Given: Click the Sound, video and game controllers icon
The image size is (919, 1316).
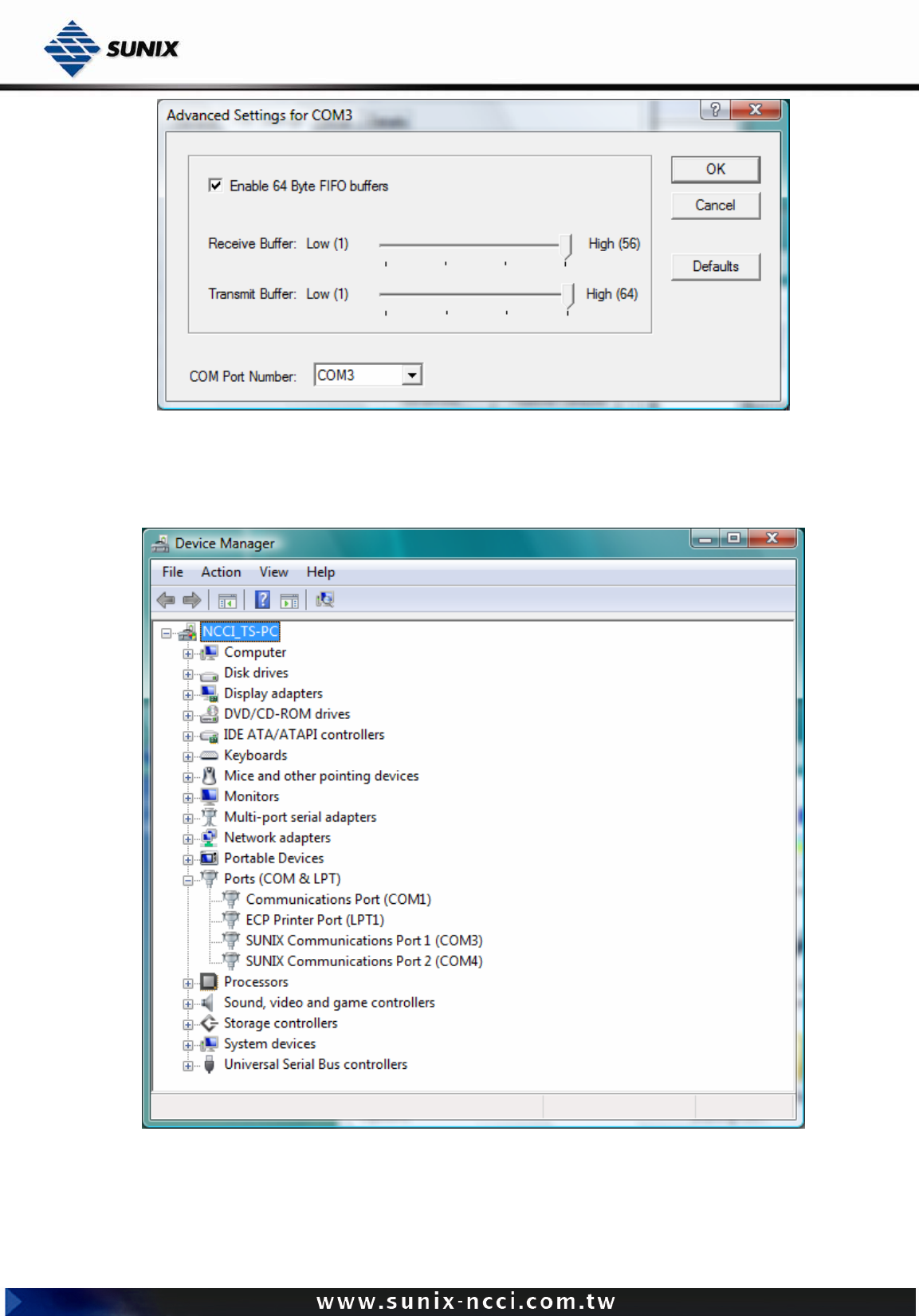Looking at the screenshot, I should [x=208, y=1003].
